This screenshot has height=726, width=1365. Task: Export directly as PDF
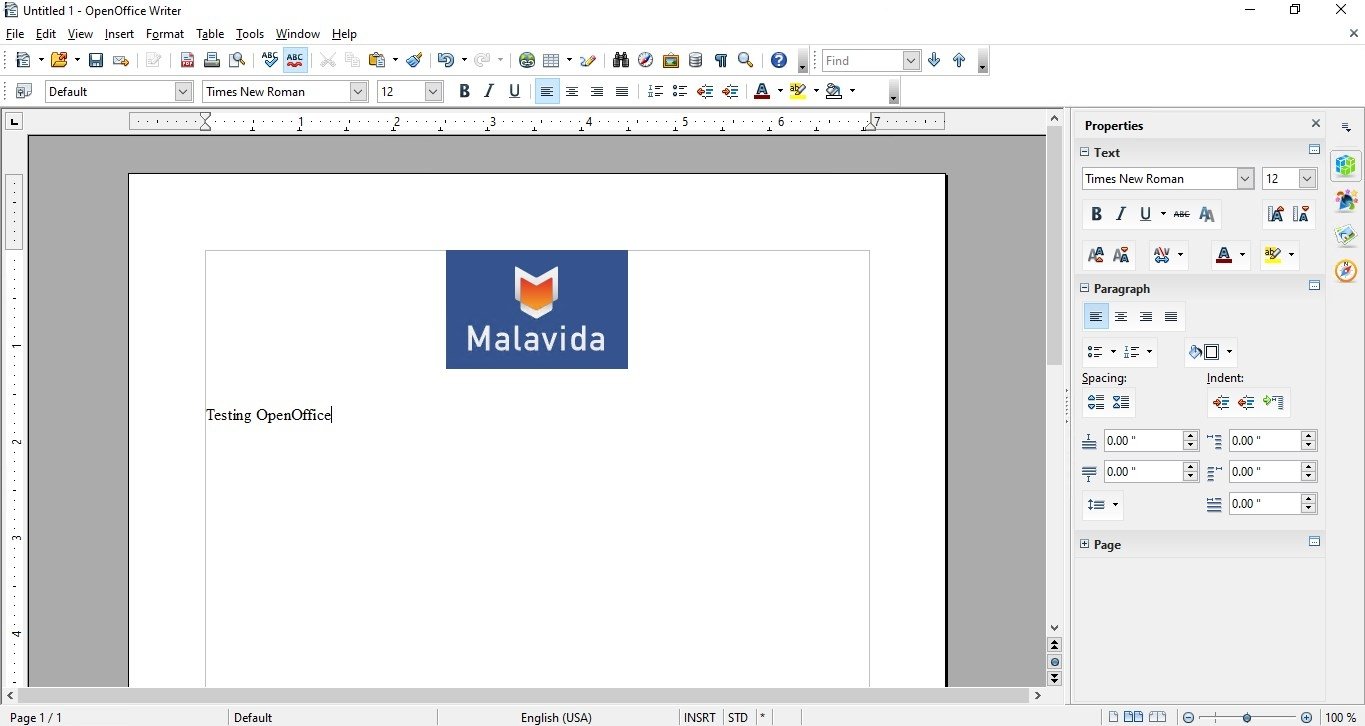coord(187,60)
